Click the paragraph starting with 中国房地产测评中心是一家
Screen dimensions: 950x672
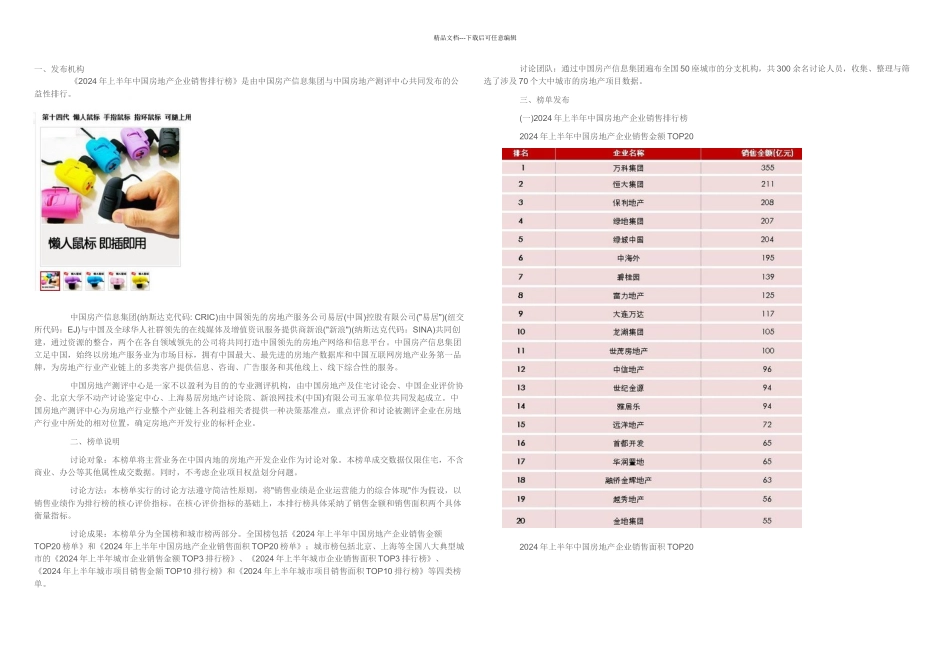pyautogui.click(x=249, y=404)
